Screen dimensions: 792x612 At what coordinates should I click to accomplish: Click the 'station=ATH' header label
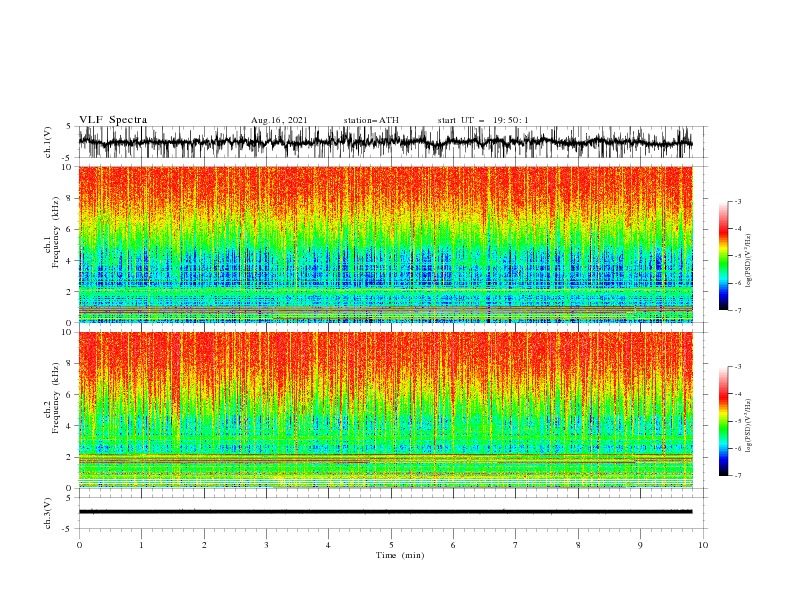point(371,120)
